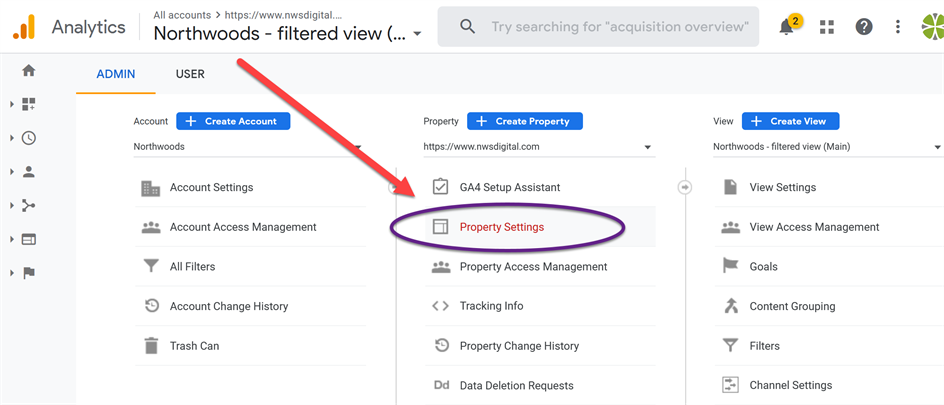Open the Behavior icon in sidebar
Viewport: 944px width, 405px height.
pyautogui.click(x=28, y=239)
